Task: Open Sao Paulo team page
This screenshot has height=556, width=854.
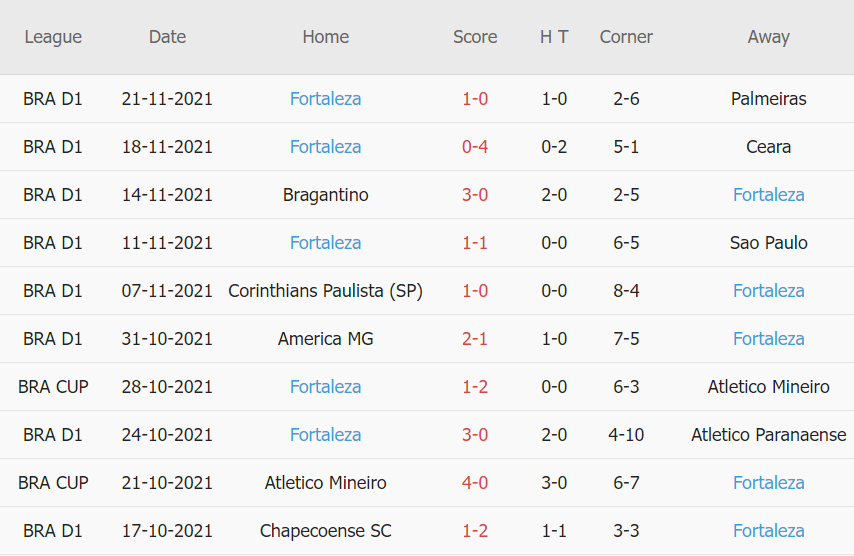Action: 768,243
